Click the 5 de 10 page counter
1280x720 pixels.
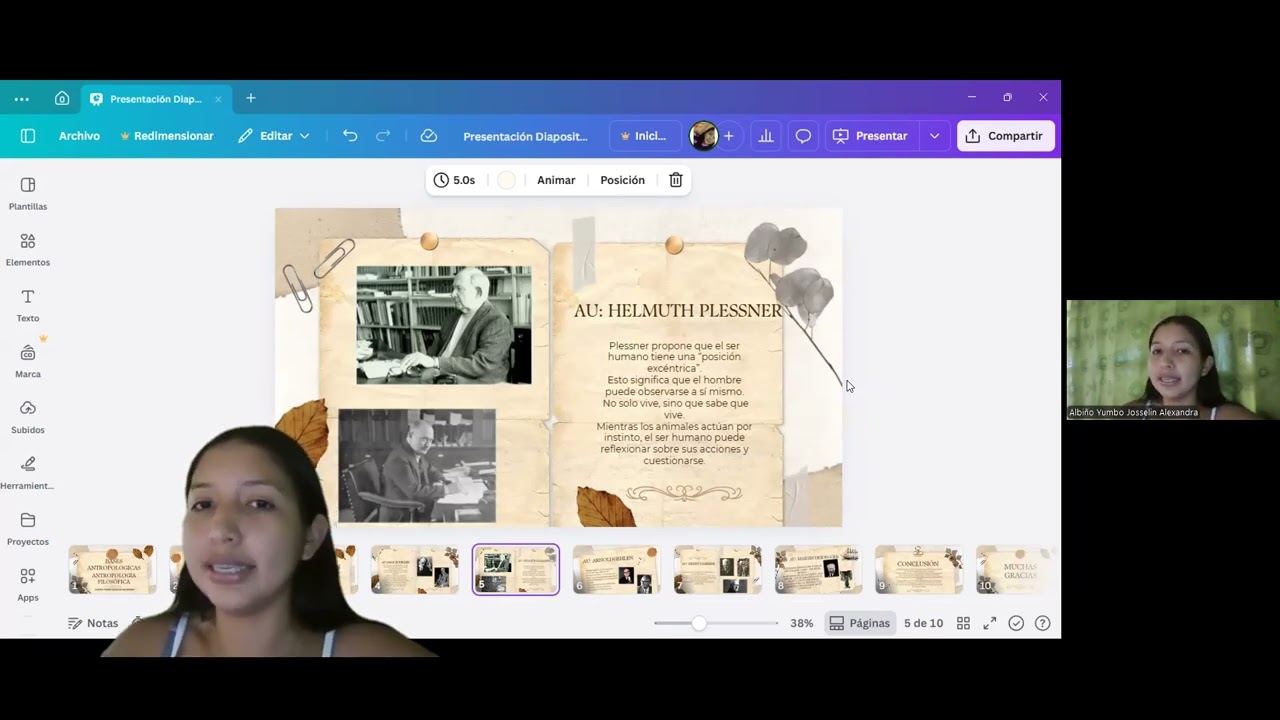[923, 623]
